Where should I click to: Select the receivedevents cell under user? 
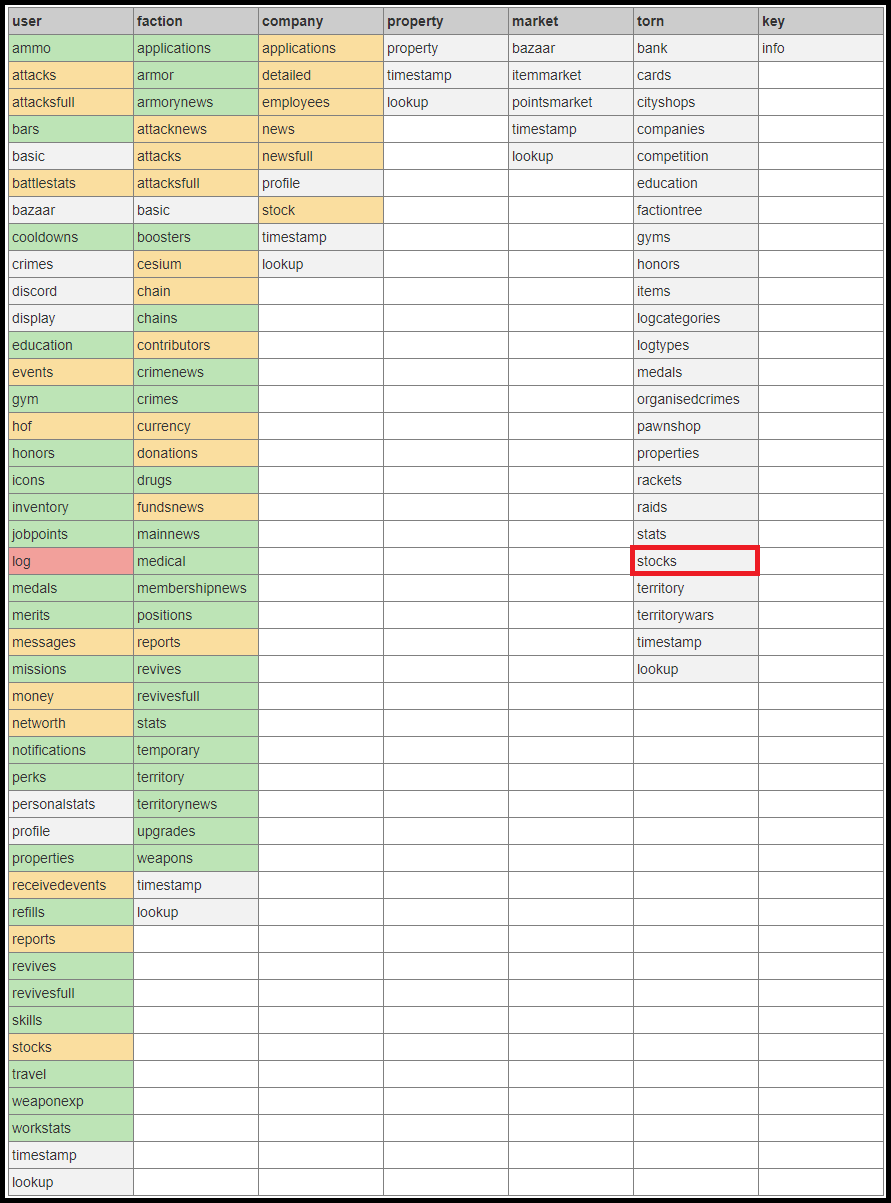click(71, 885)
